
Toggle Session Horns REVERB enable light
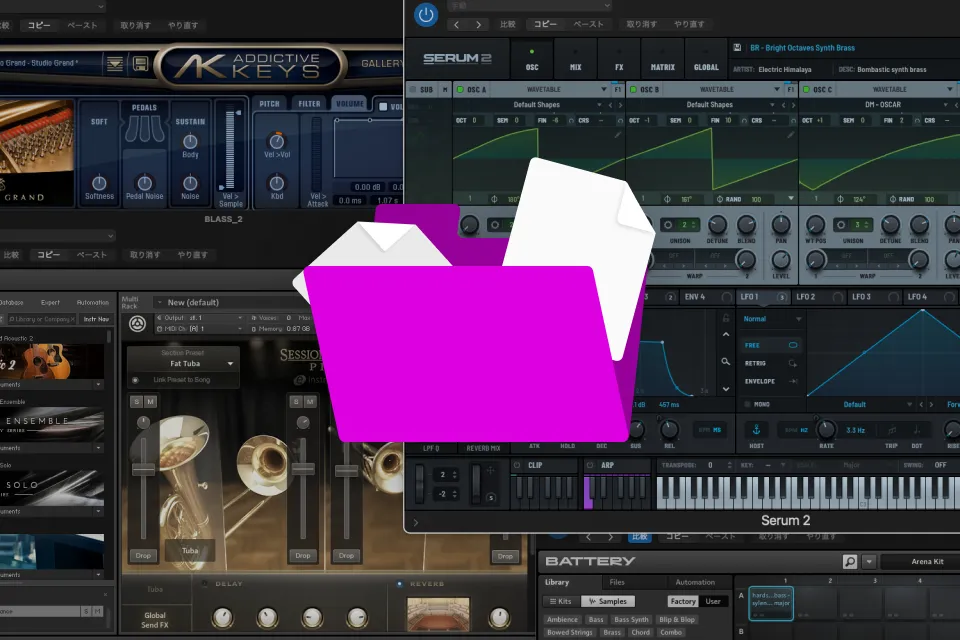400,584
